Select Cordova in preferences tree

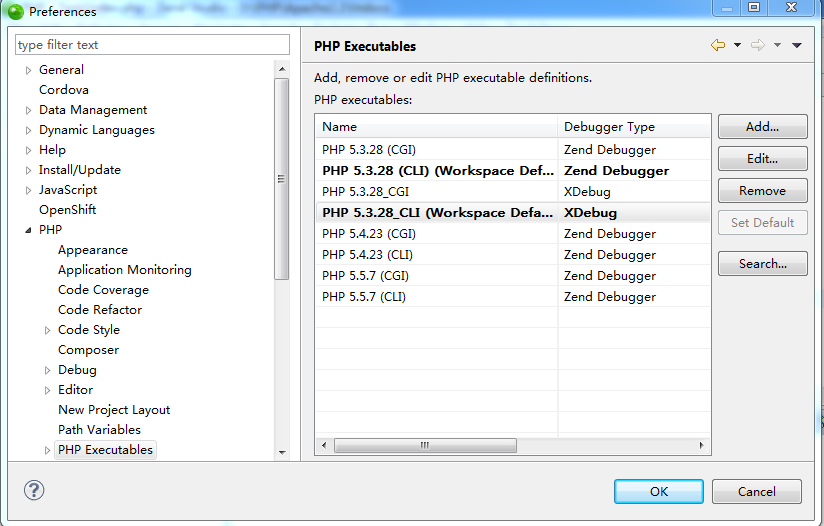[64, 90]
